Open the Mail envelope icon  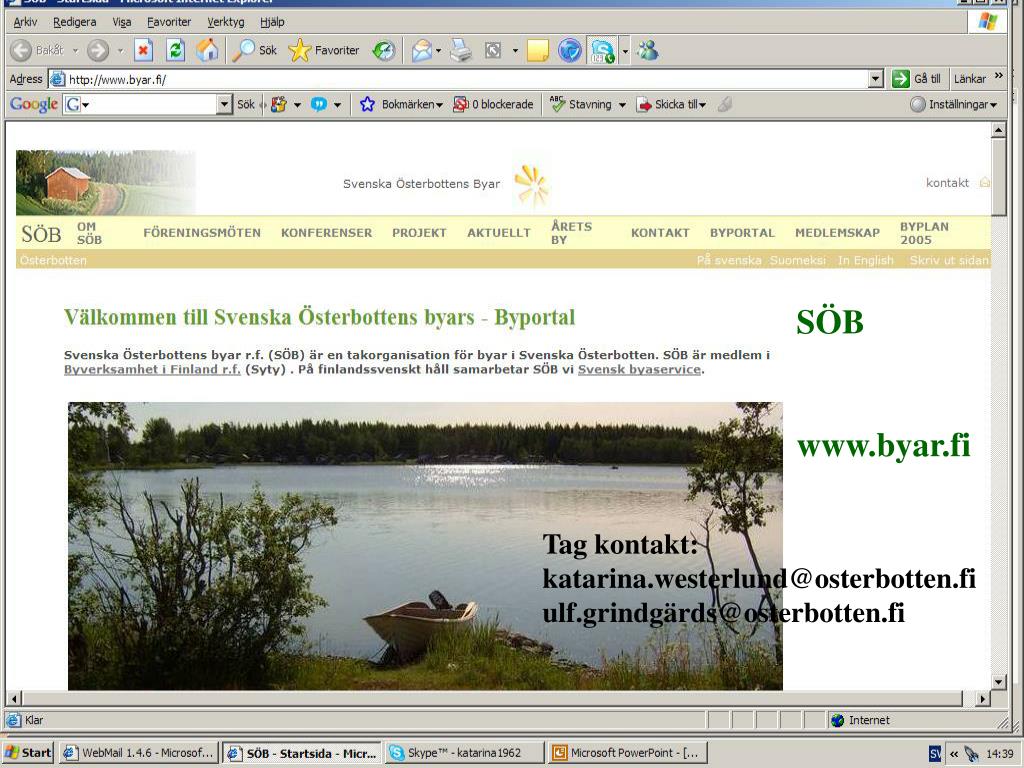(x=421, y=50)
